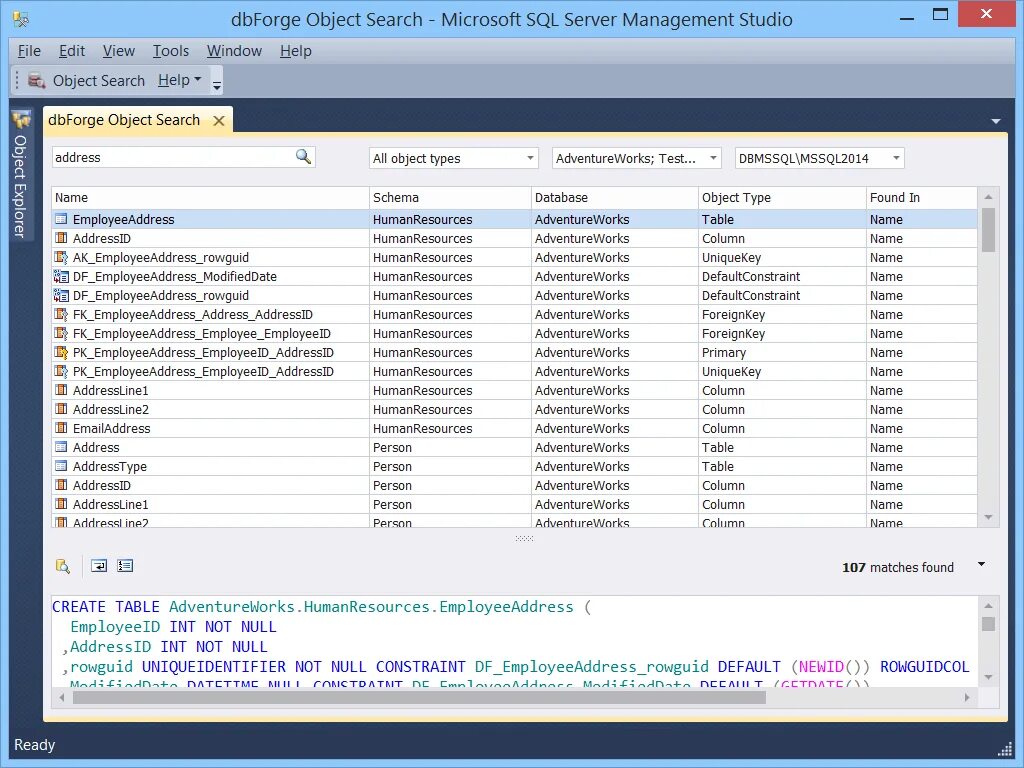Image resolution: width=1024 pixels, height=768 pixels.
Task: Select the AddressID row in Person schema
Action: (515, 485)
